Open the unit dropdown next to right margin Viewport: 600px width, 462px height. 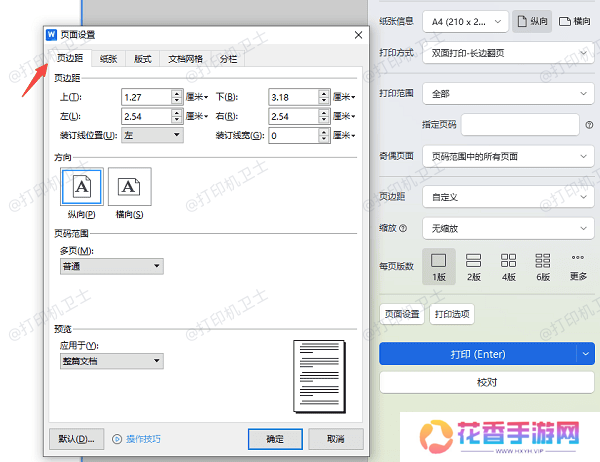pos(344,116)
